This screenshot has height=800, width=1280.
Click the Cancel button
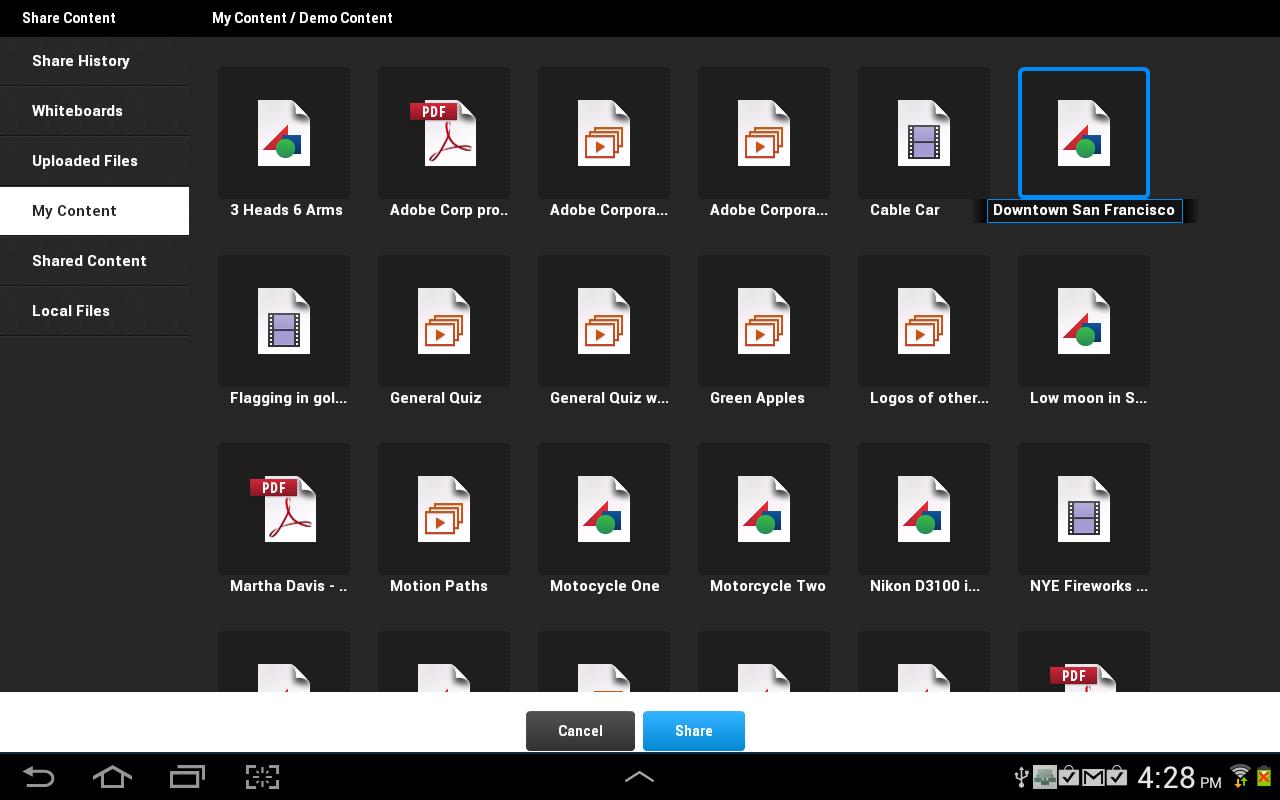pos(580,731)
